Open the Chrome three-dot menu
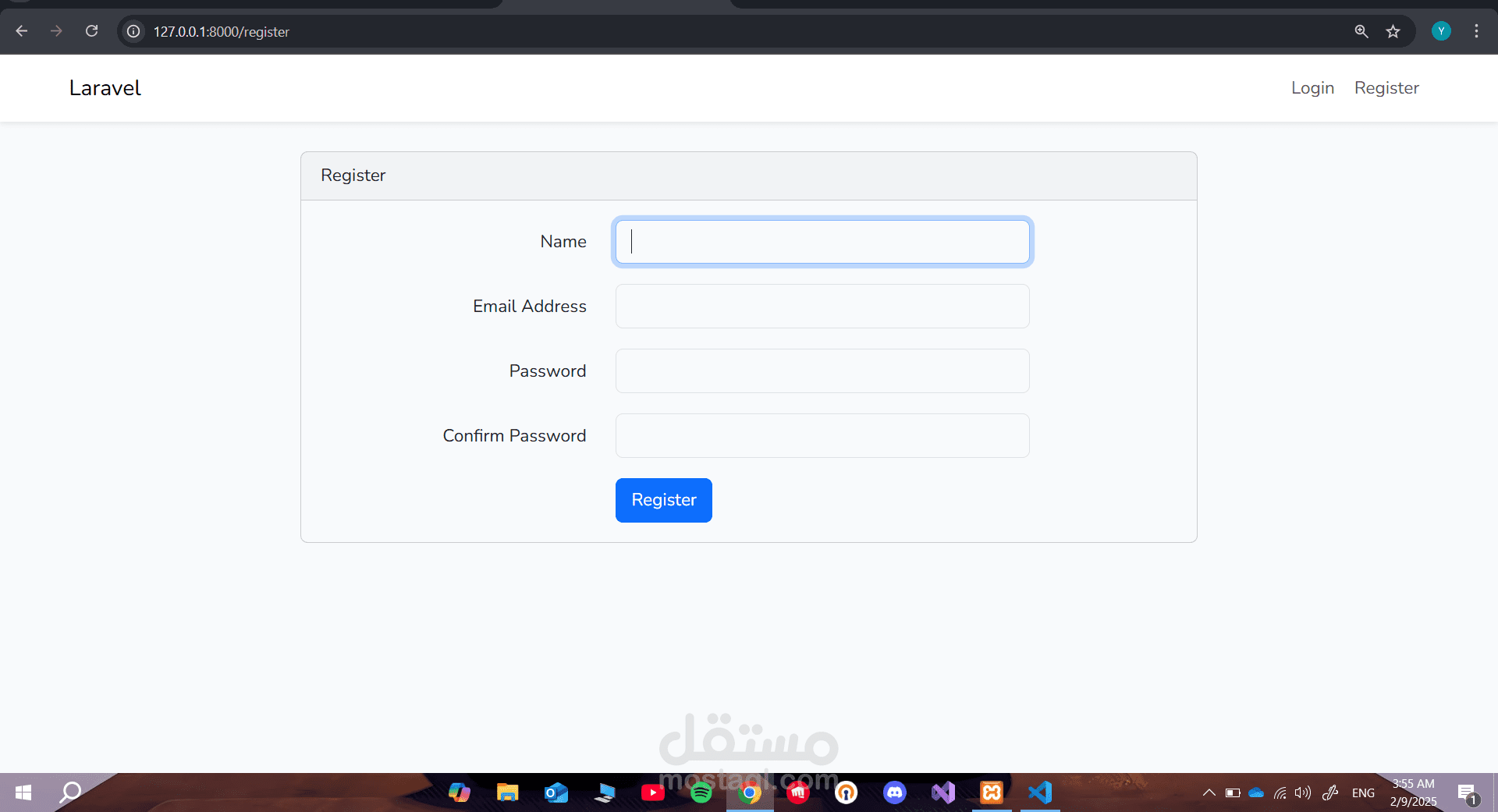This screenshot has width=1498, height=812. pos(1476,31)
